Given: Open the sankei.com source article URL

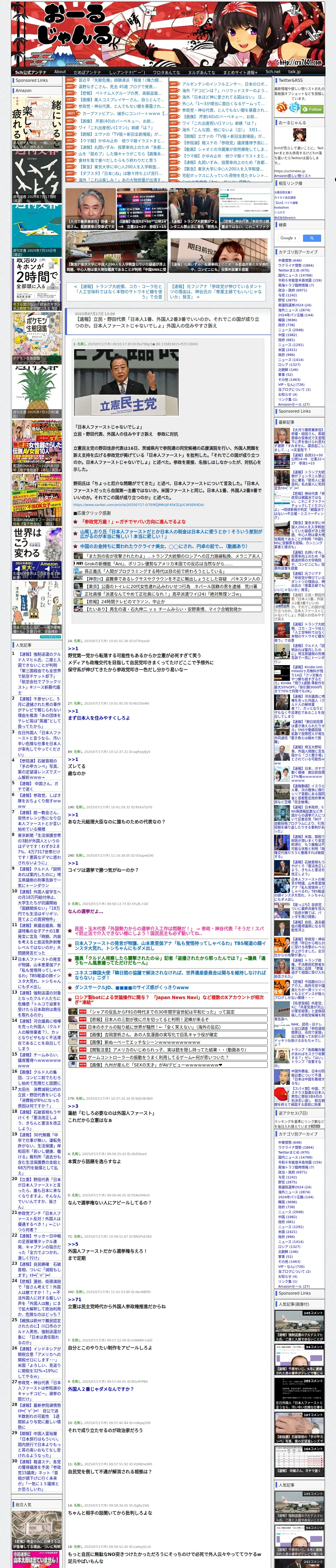Looking at the screenshot, I should click(x=138, y=505).
